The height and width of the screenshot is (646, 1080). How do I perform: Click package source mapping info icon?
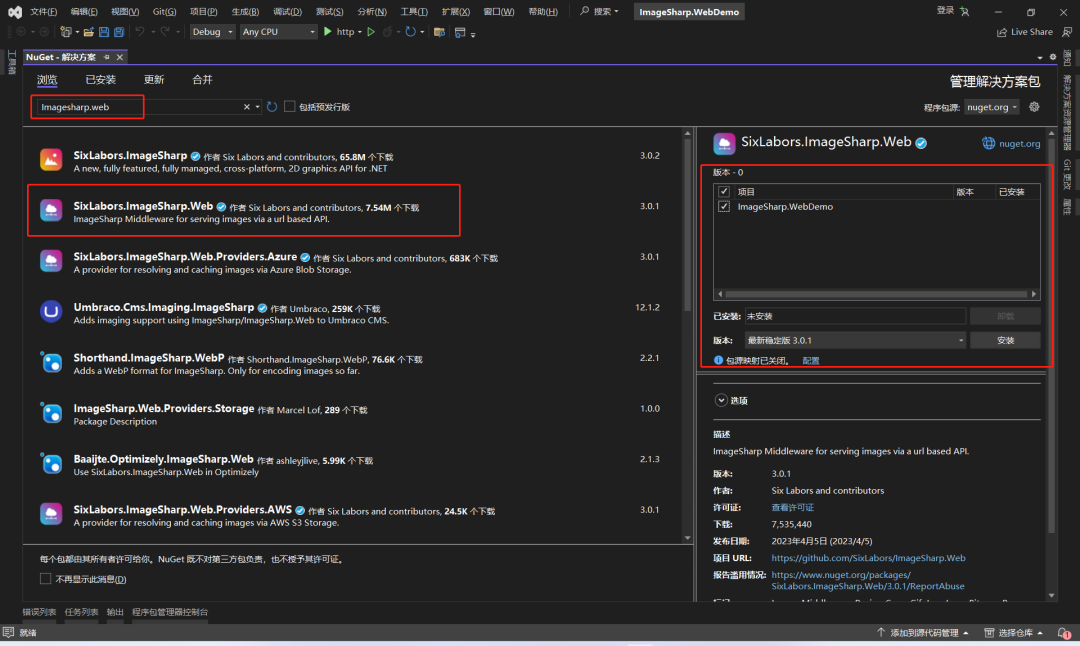pyautogui.click(x=718, y=360)
